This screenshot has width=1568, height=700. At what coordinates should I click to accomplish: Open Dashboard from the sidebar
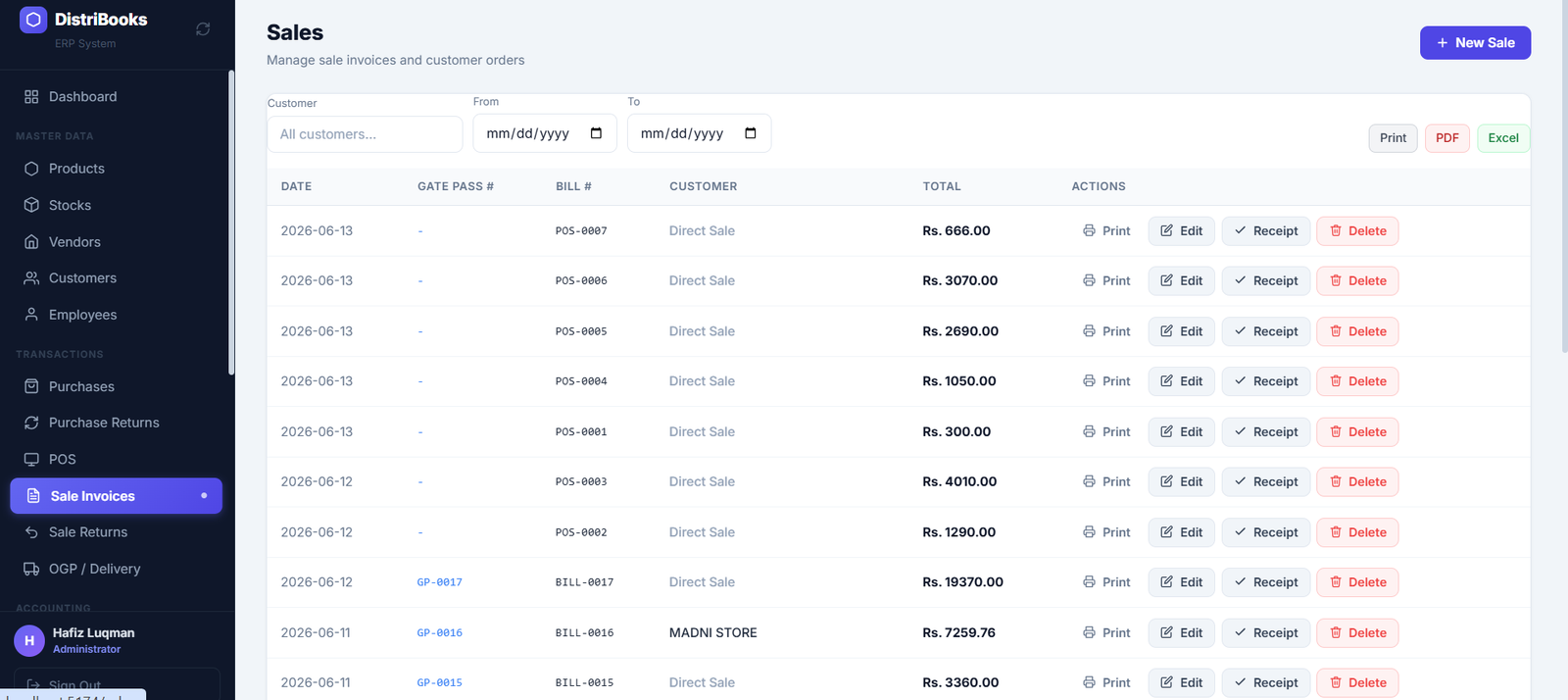pos(116,96)
